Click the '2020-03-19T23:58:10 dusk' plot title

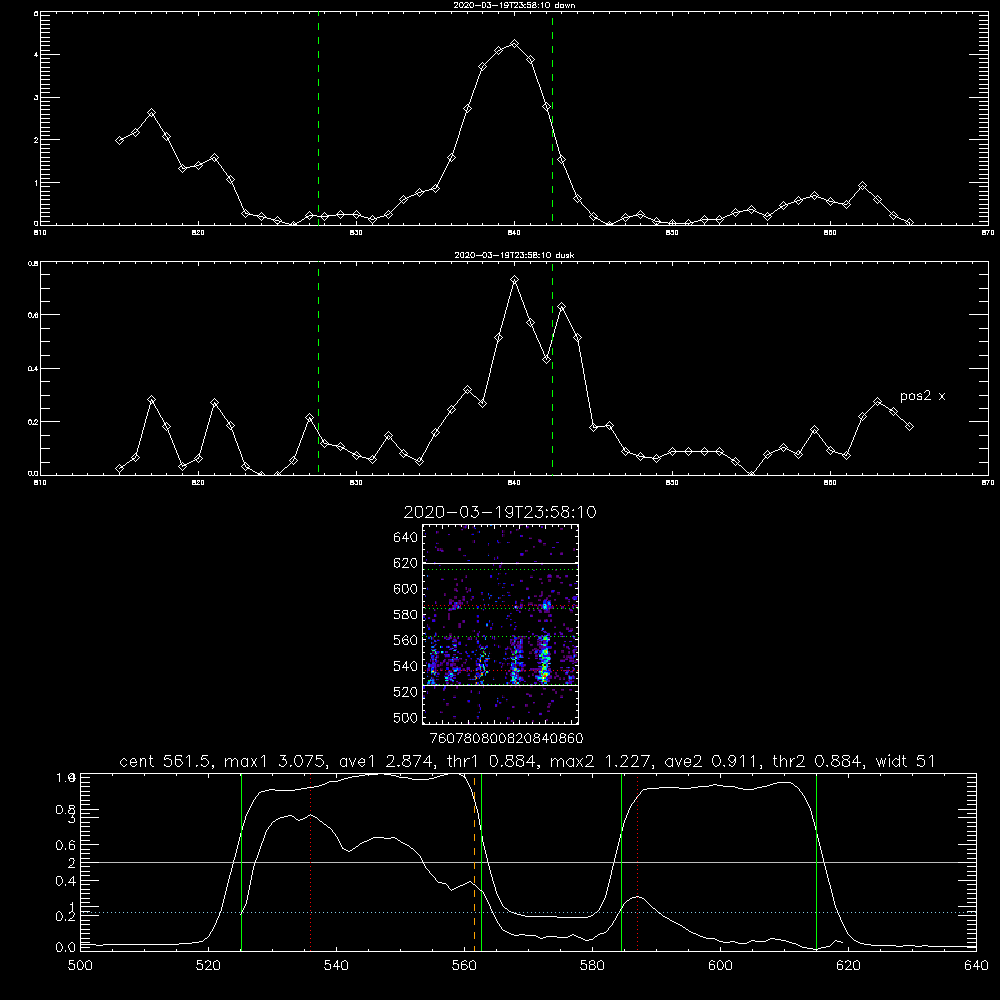pyautogui.click(x=514, y=255)
